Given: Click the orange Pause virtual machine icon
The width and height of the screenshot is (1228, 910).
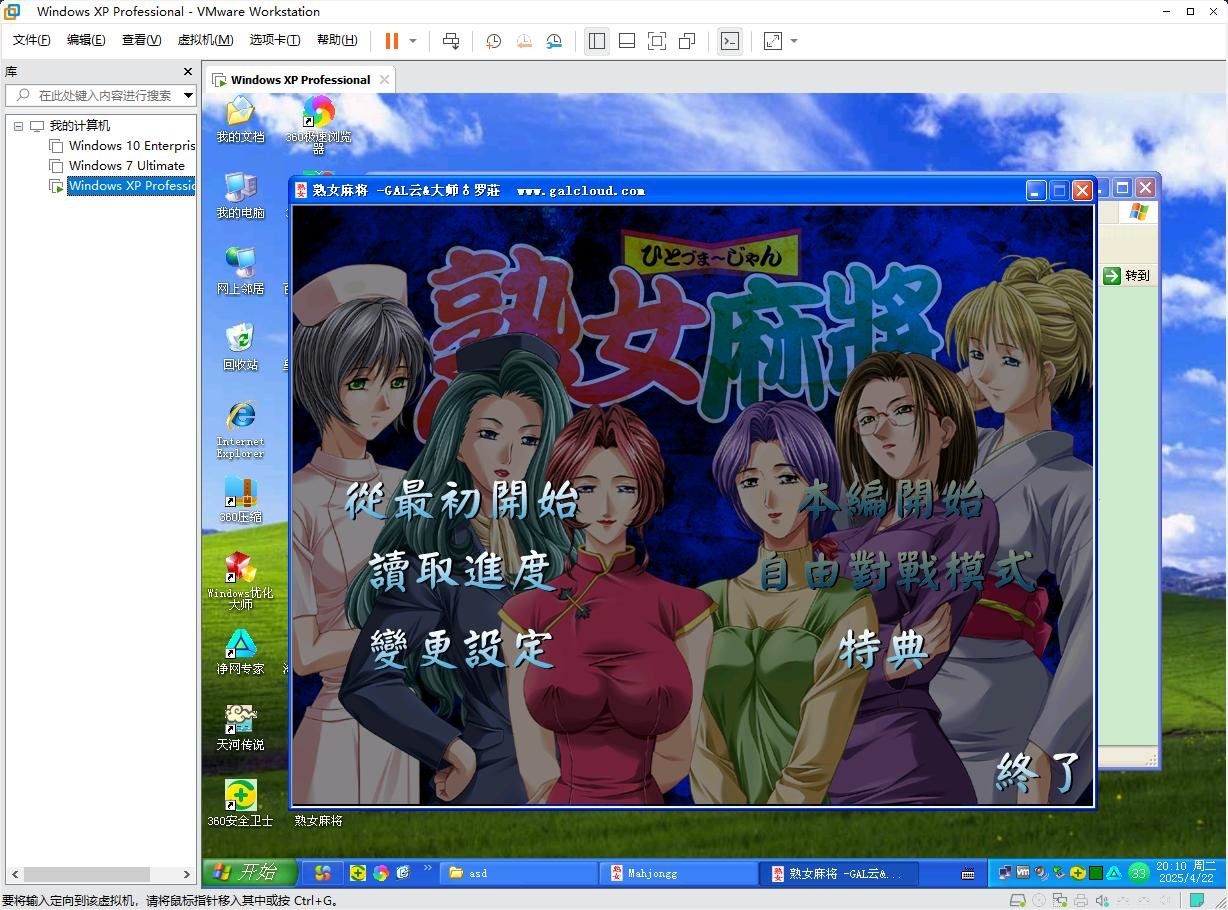Looking at the screenshot, I should (x=391, y=41).
